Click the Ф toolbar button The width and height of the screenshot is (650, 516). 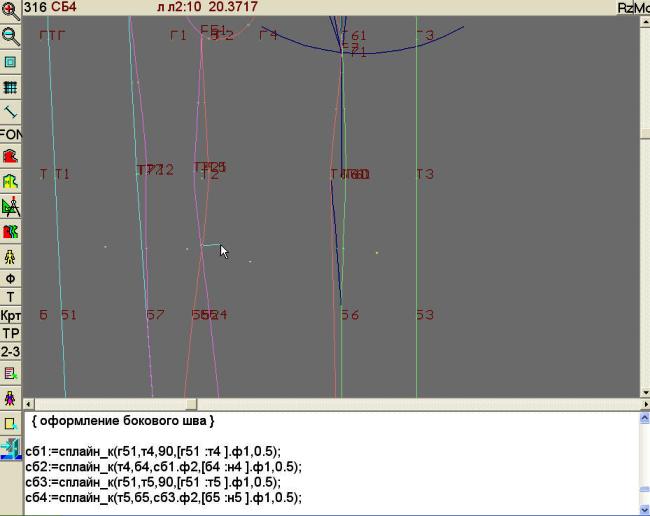pos(10,279)
